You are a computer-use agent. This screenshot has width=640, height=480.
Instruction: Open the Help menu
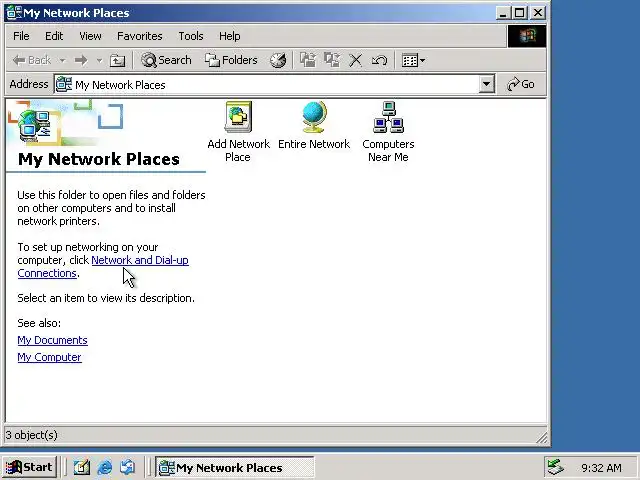tap(229, 36)
